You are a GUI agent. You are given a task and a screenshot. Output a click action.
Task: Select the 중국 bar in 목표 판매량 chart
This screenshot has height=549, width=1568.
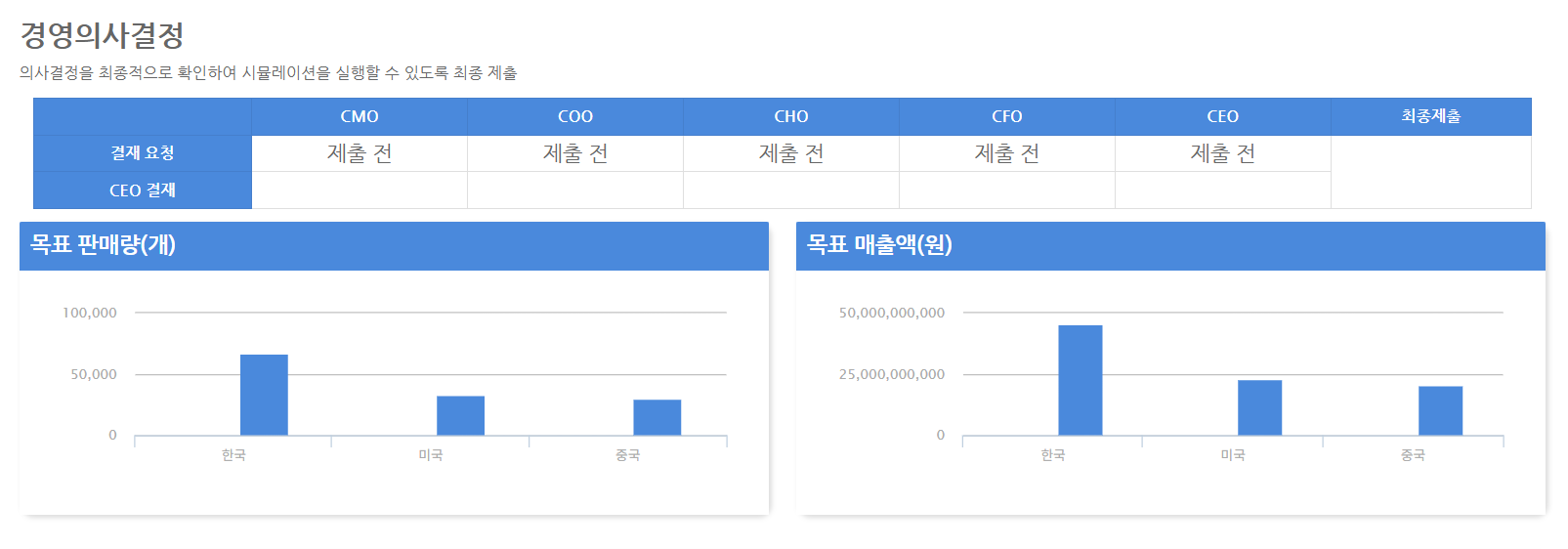[x=657, y=418]
